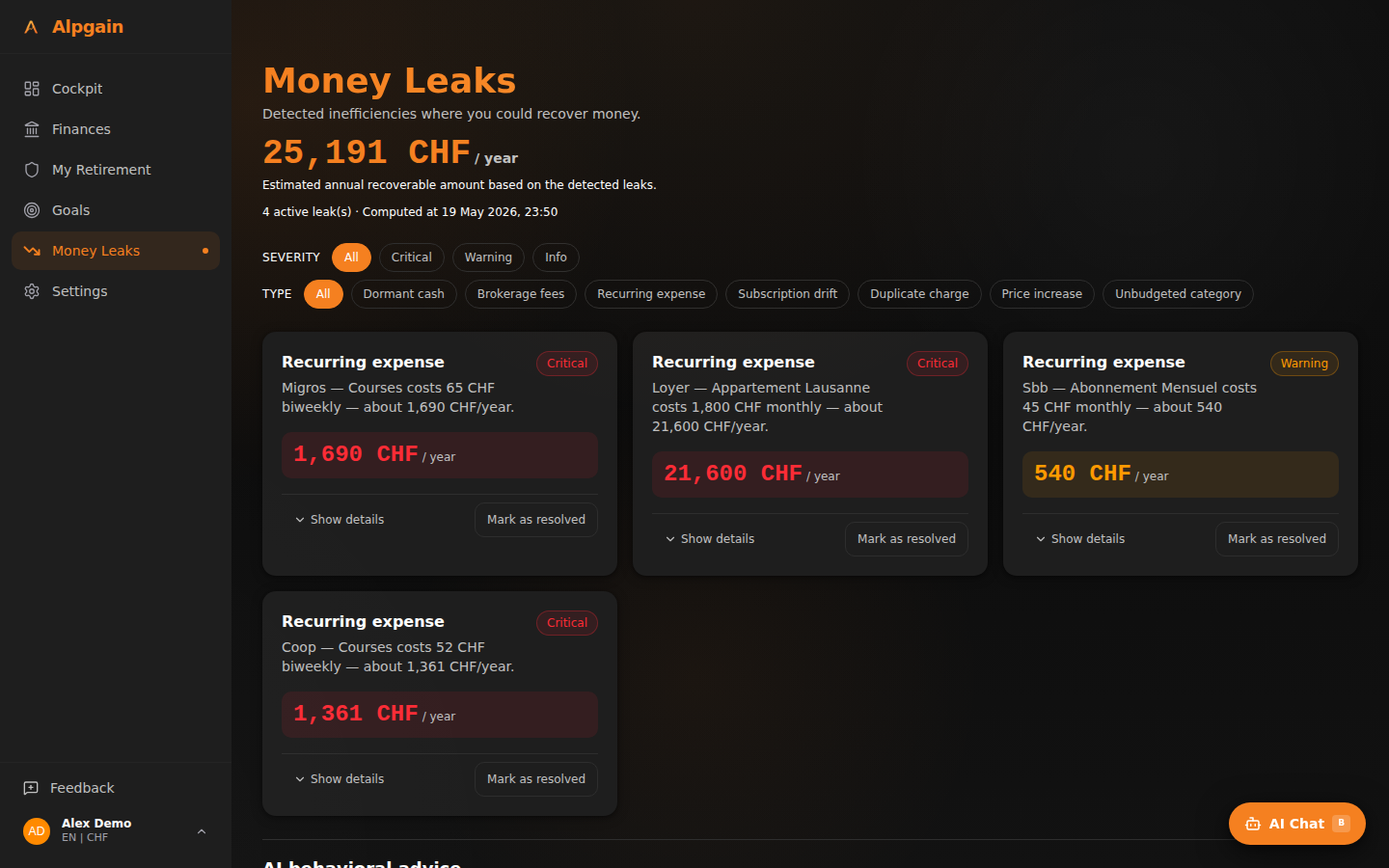1389x868 pixels.
Task: Click the Finances bank icon
Action: (x=32, y=129)
